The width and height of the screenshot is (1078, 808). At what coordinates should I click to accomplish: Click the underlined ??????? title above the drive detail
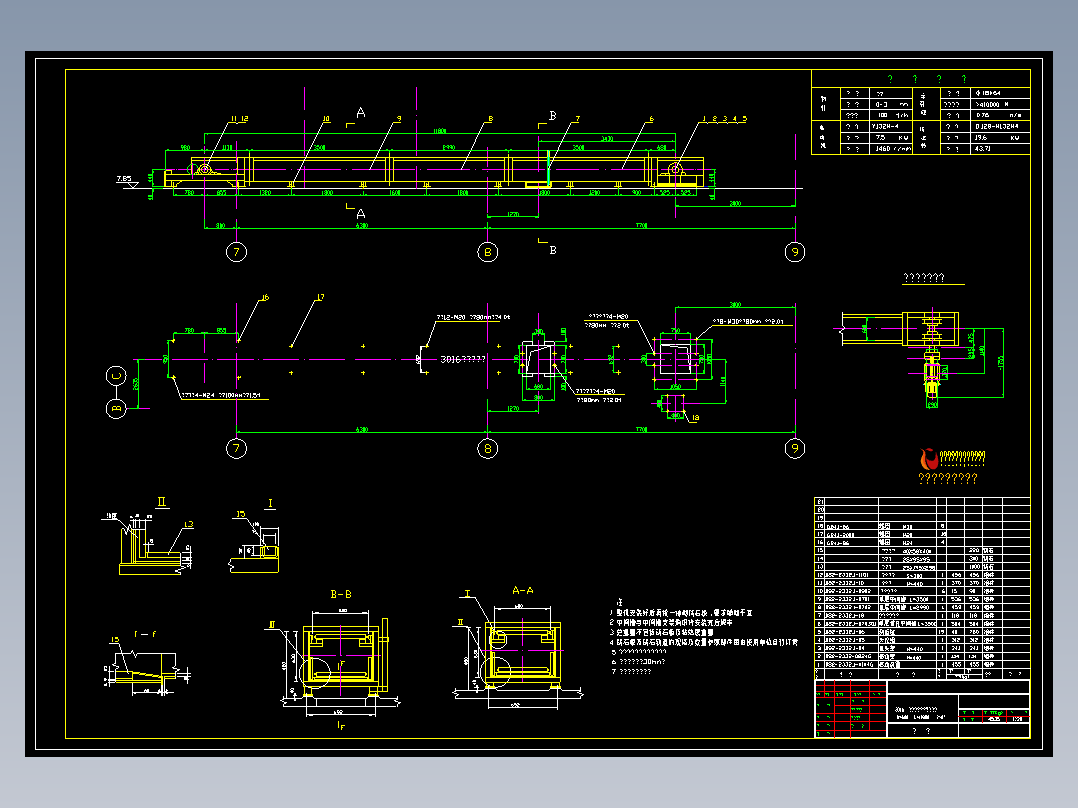(x=924, y=278)
